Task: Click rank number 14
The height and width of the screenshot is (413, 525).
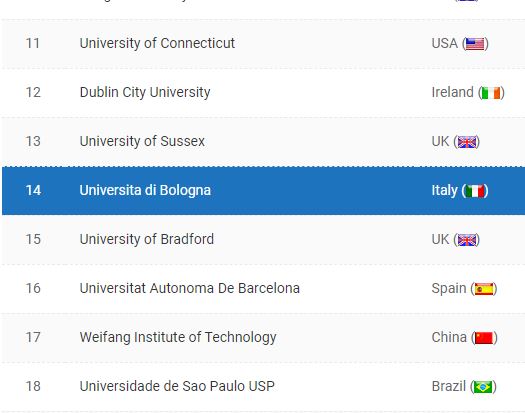Action: click(33, 191)
